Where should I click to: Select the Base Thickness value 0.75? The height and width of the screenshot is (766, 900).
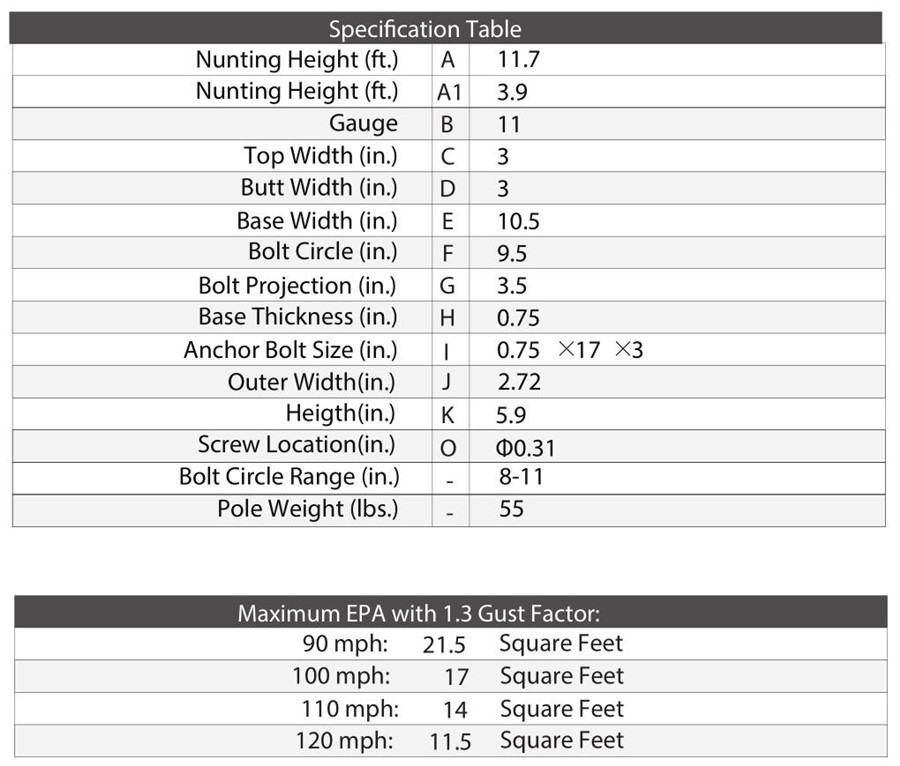click(518, 318)
